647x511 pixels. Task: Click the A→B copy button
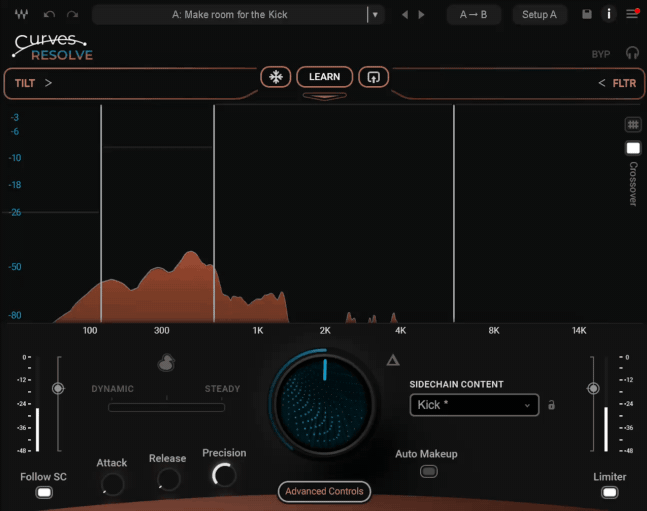[x=473, y=15]
